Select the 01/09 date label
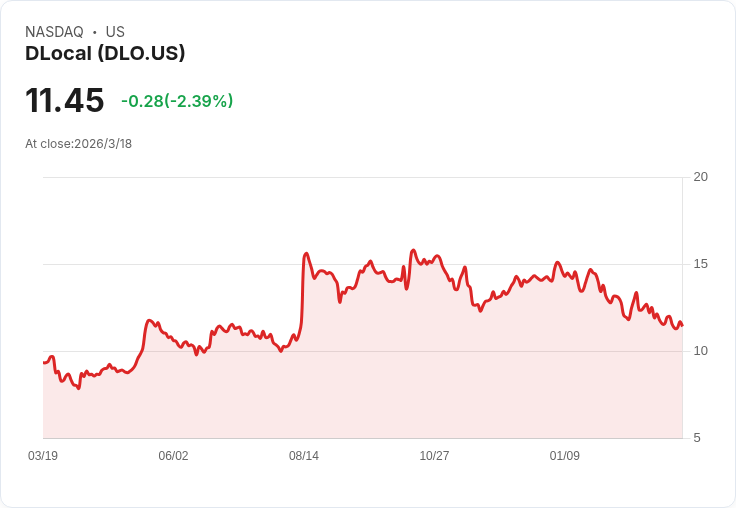736x508 pixels. tap(565, 456)
